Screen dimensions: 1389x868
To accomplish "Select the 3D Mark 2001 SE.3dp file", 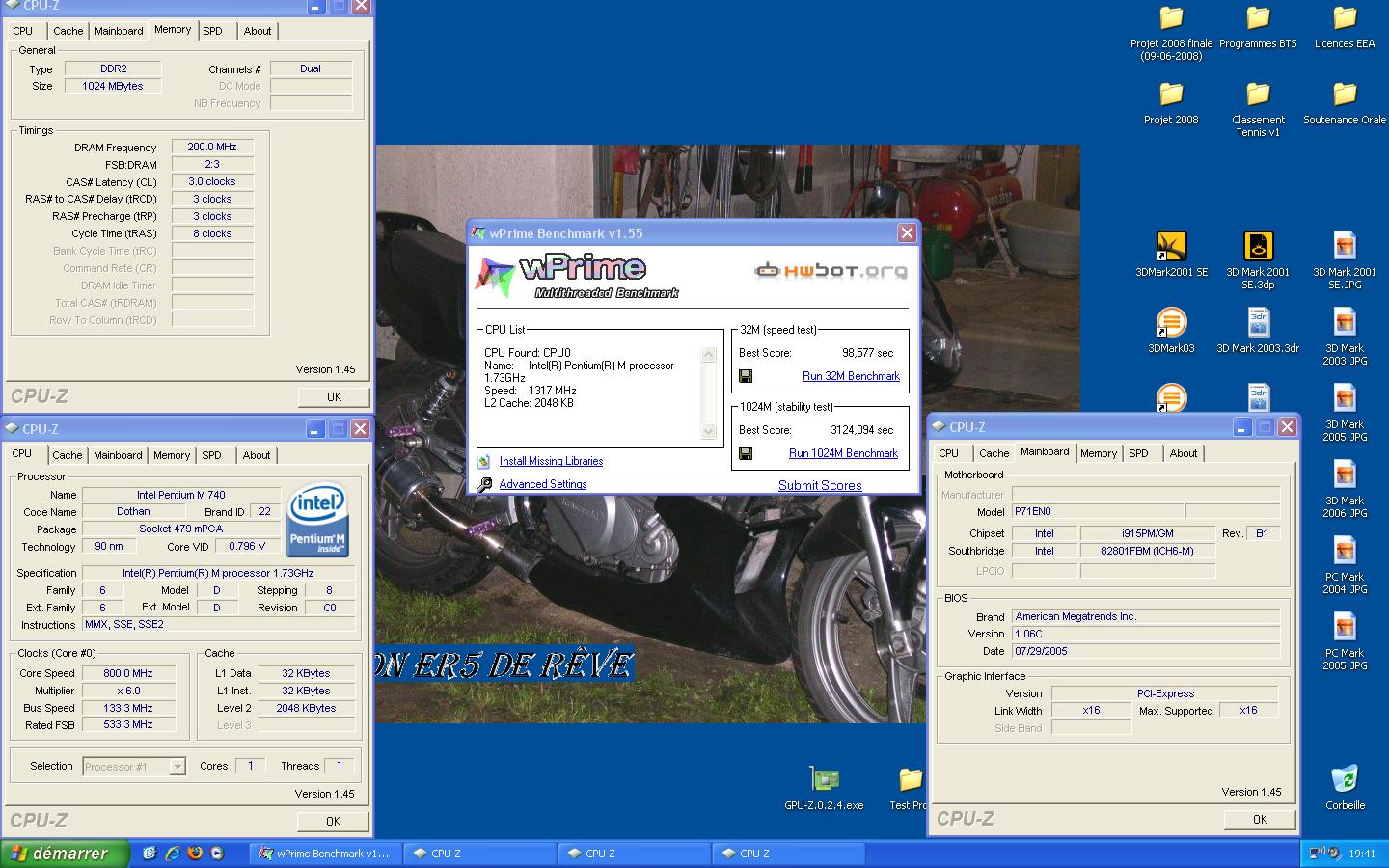I will pos(1258,260).
